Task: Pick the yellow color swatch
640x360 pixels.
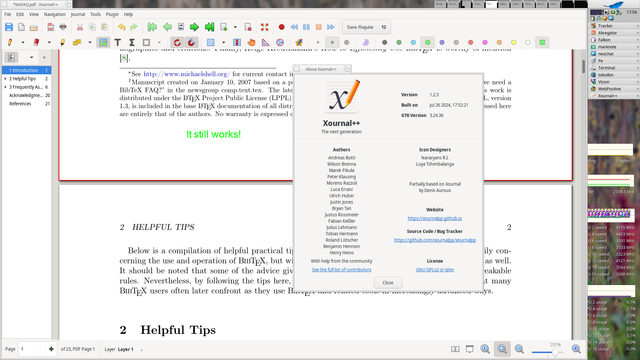Action: point(513,42)
